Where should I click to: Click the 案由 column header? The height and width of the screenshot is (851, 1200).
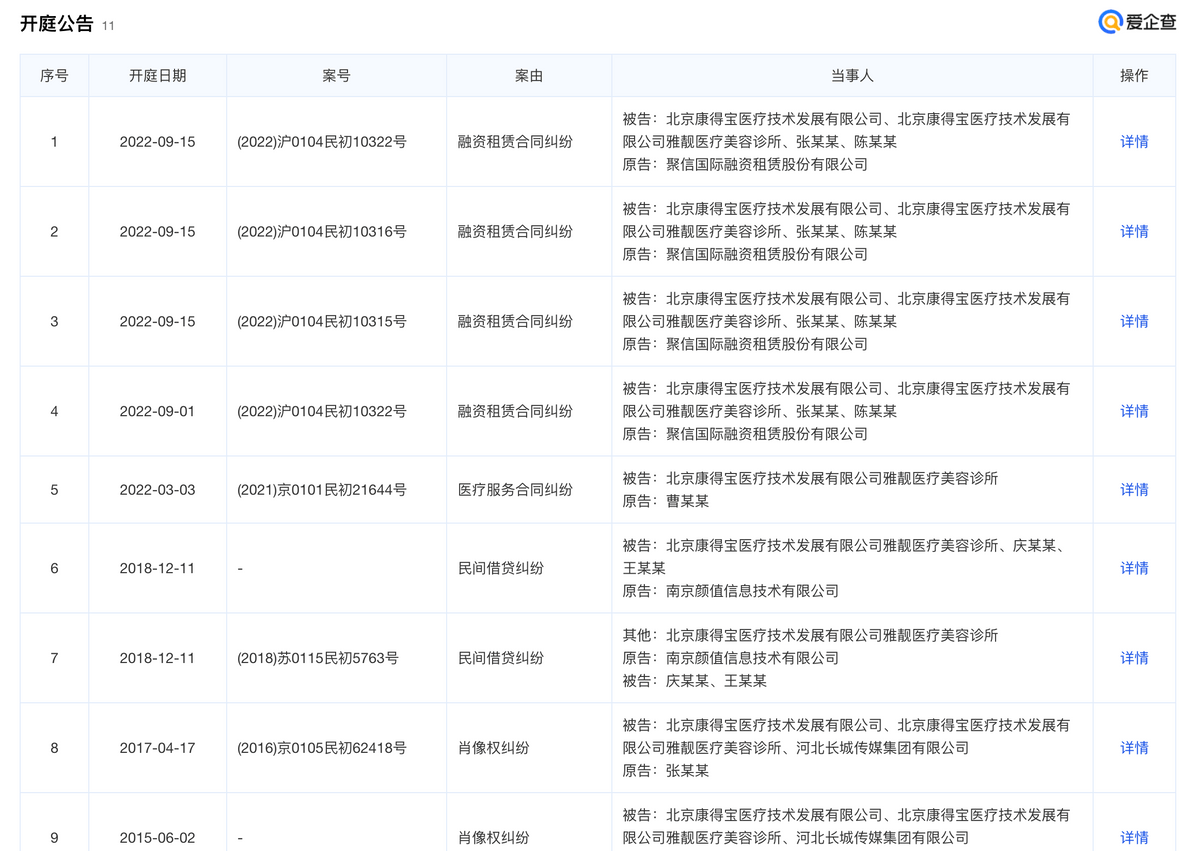[x=528, y=75]
